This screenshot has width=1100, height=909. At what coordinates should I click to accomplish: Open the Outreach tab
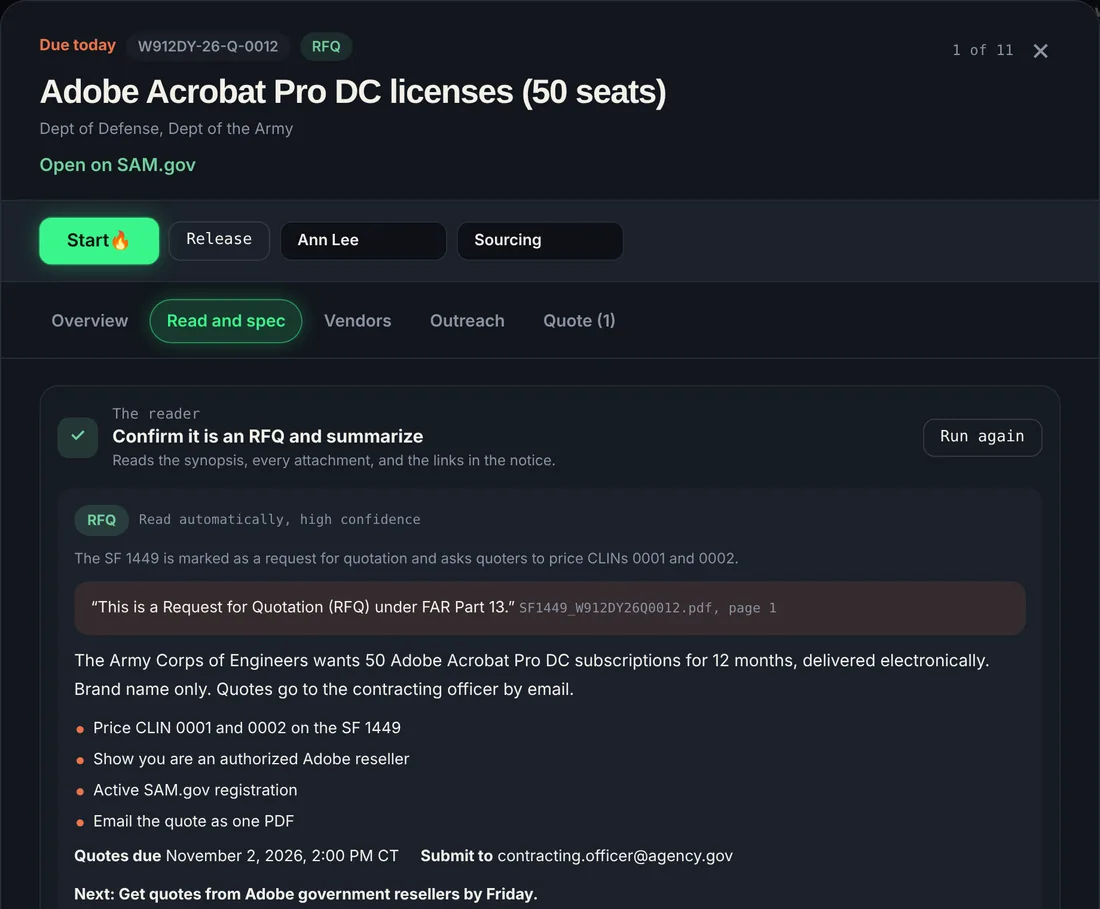pyautogui.click(x=467, y=321)
